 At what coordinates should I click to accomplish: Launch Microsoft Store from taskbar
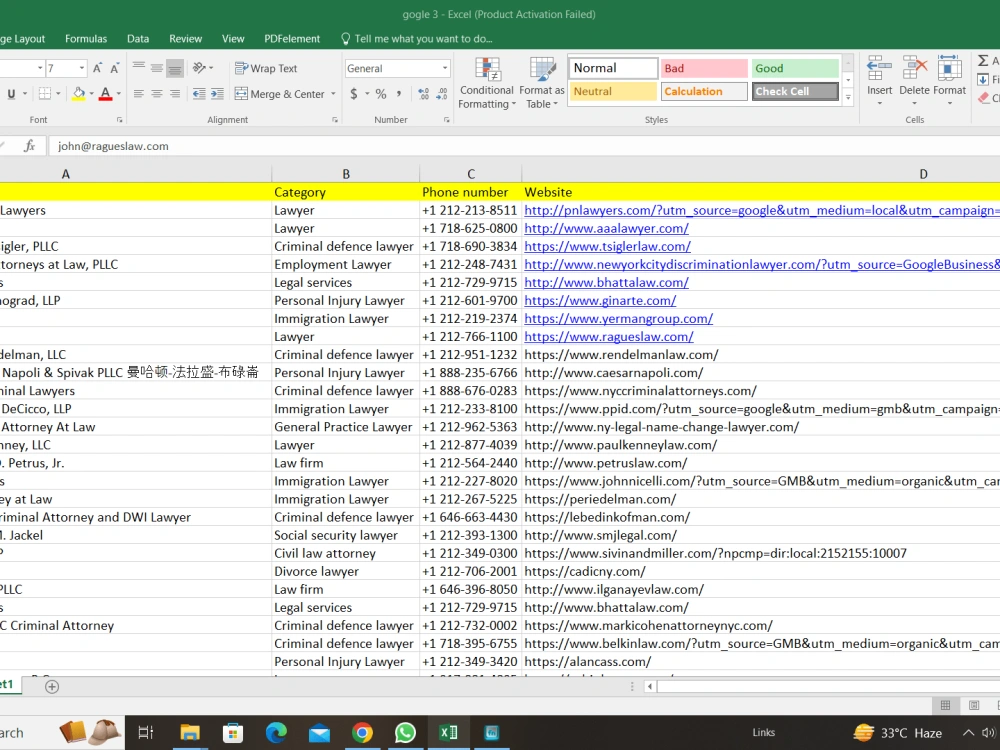233,732
